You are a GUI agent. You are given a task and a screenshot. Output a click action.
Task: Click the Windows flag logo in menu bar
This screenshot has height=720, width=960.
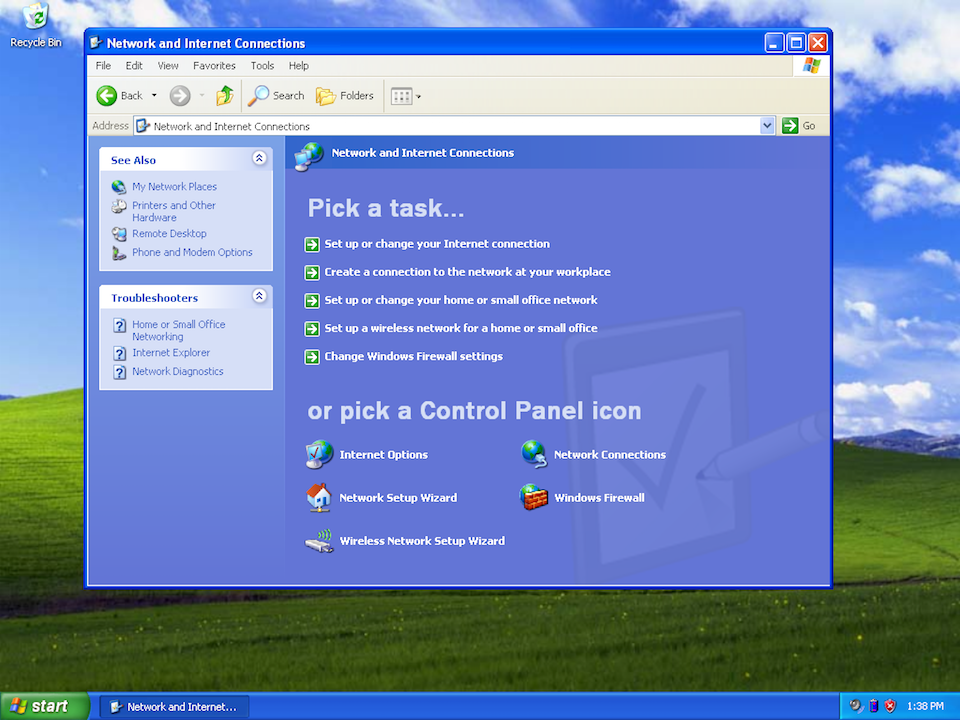(x=811, y=66)
